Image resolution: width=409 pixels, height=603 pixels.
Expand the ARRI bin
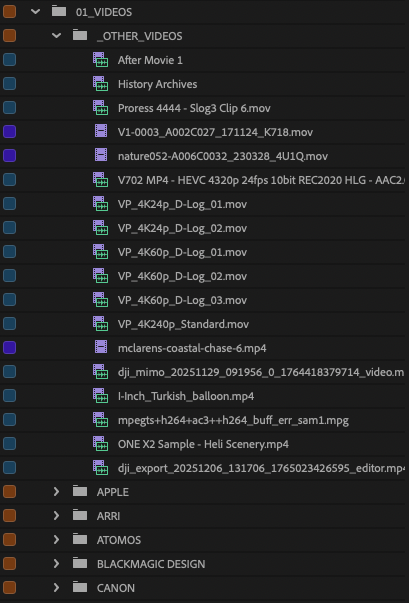57,515
